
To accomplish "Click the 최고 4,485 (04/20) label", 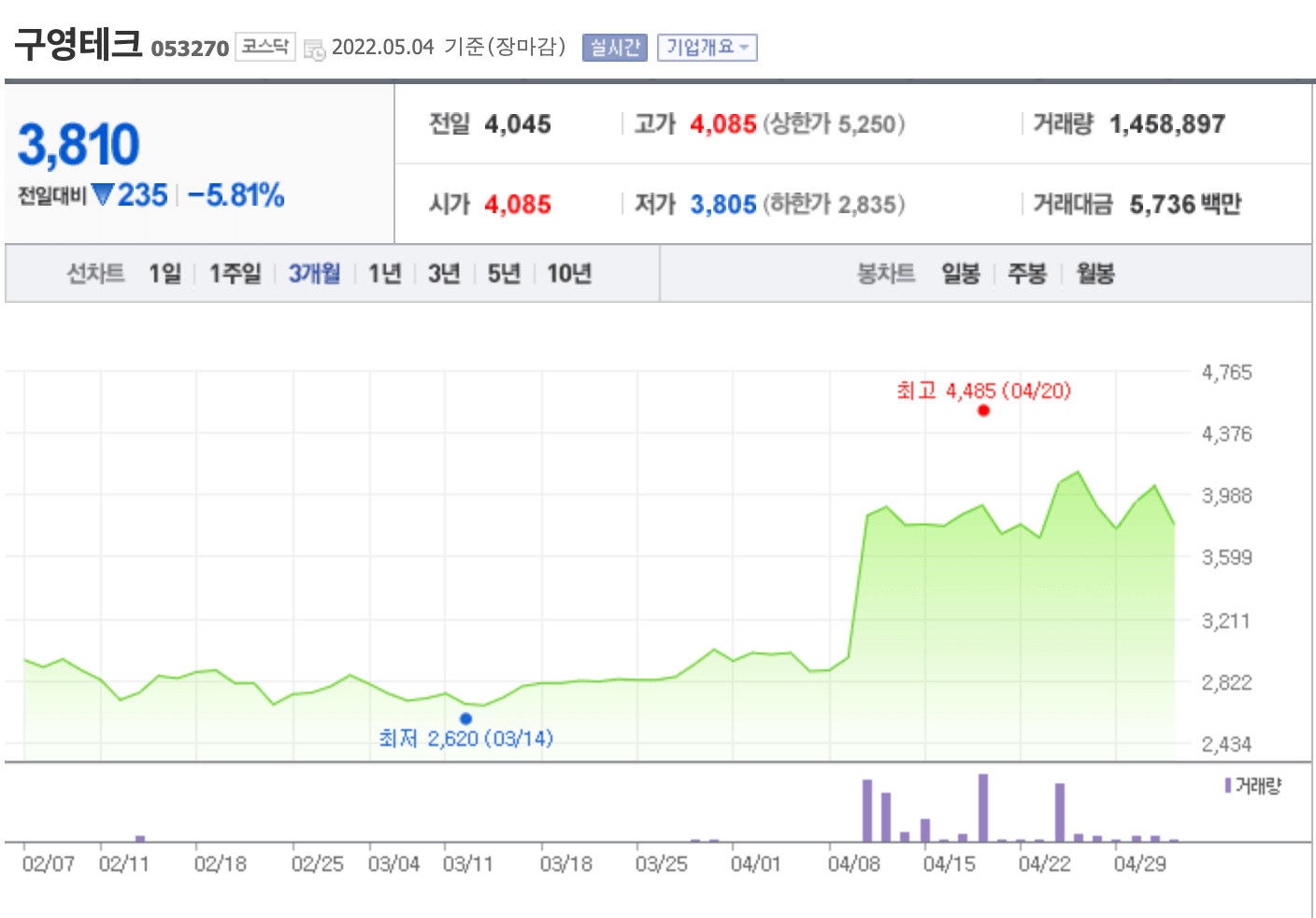I will [x=983, y=391].
